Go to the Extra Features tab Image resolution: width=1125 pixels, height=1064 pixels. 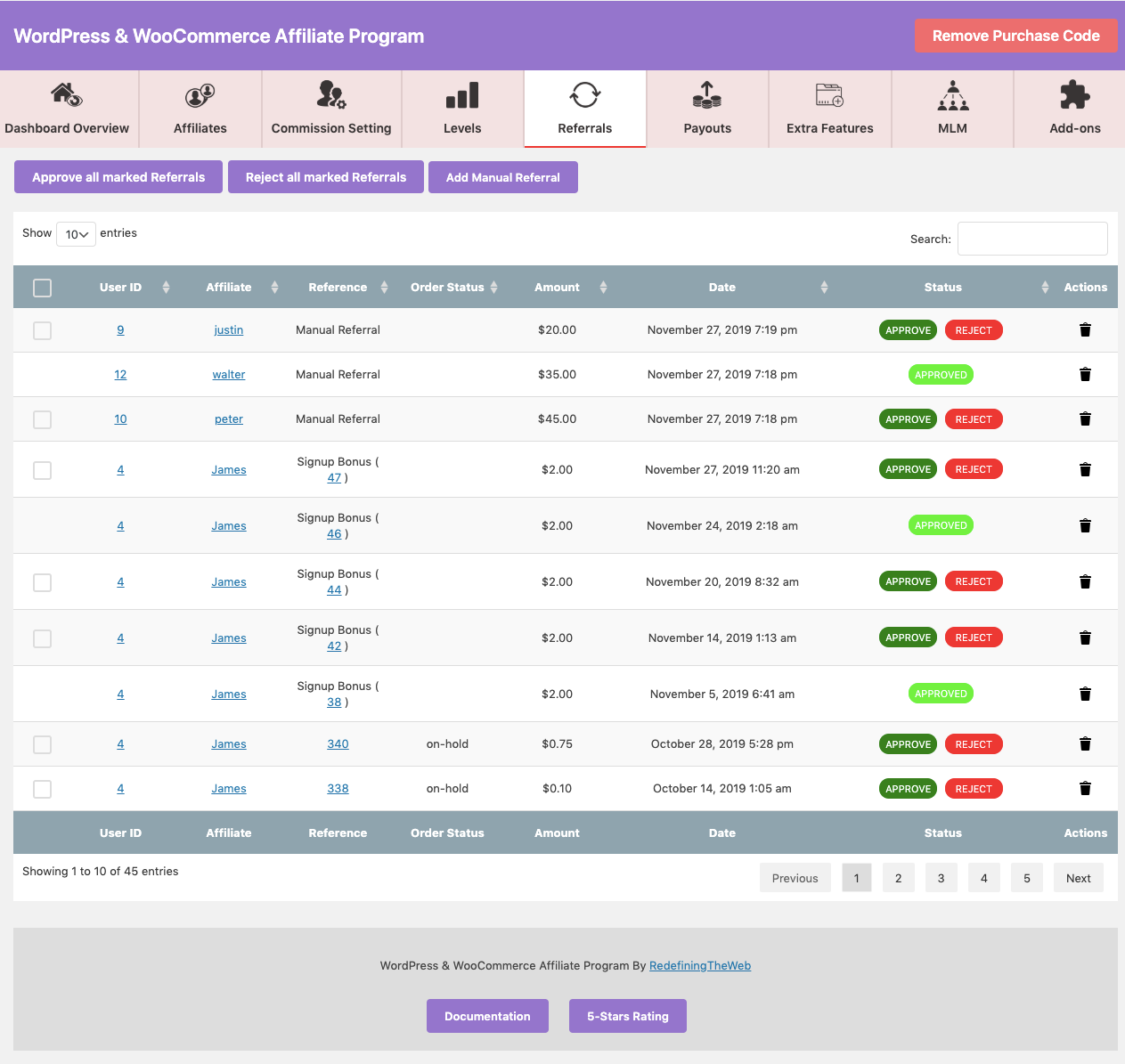click(830, 109)
